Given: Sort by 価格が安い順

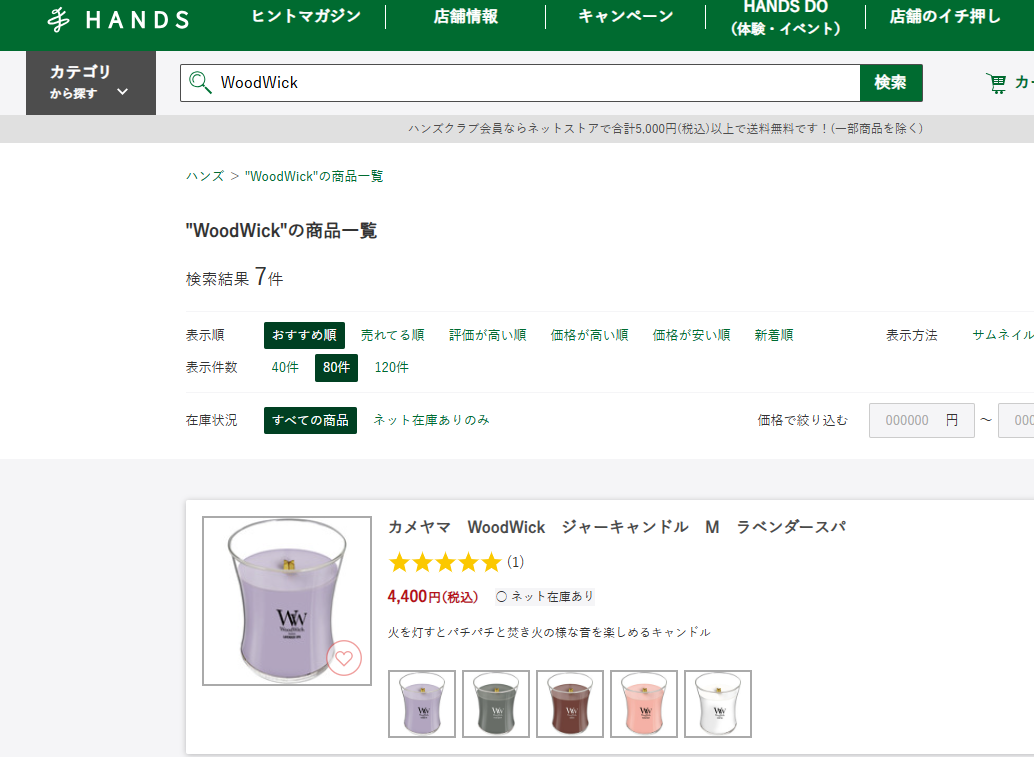Looking at the screenshot, I should tap(692, 335).
